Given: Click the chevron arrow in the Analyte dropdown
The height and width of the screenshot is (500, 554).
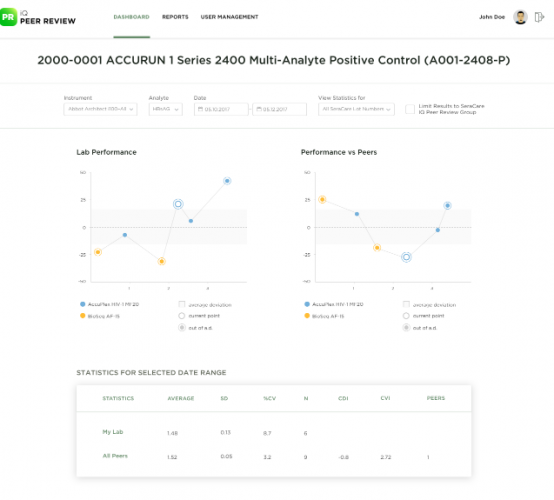Looking at the screenshot, I should [x=176, y=109].
